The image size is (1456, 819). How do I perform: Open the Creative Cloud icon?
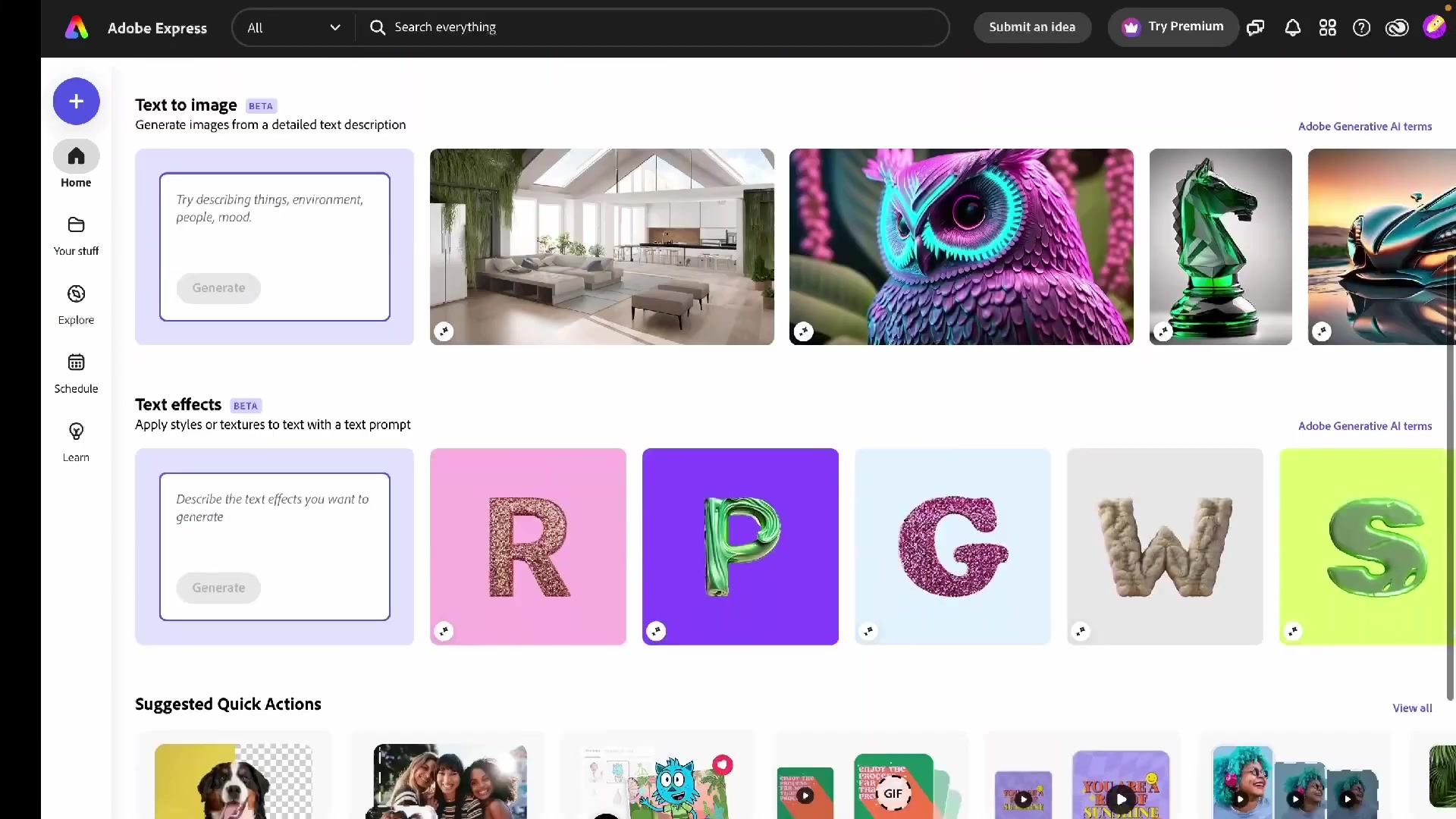pos(1396,28)
